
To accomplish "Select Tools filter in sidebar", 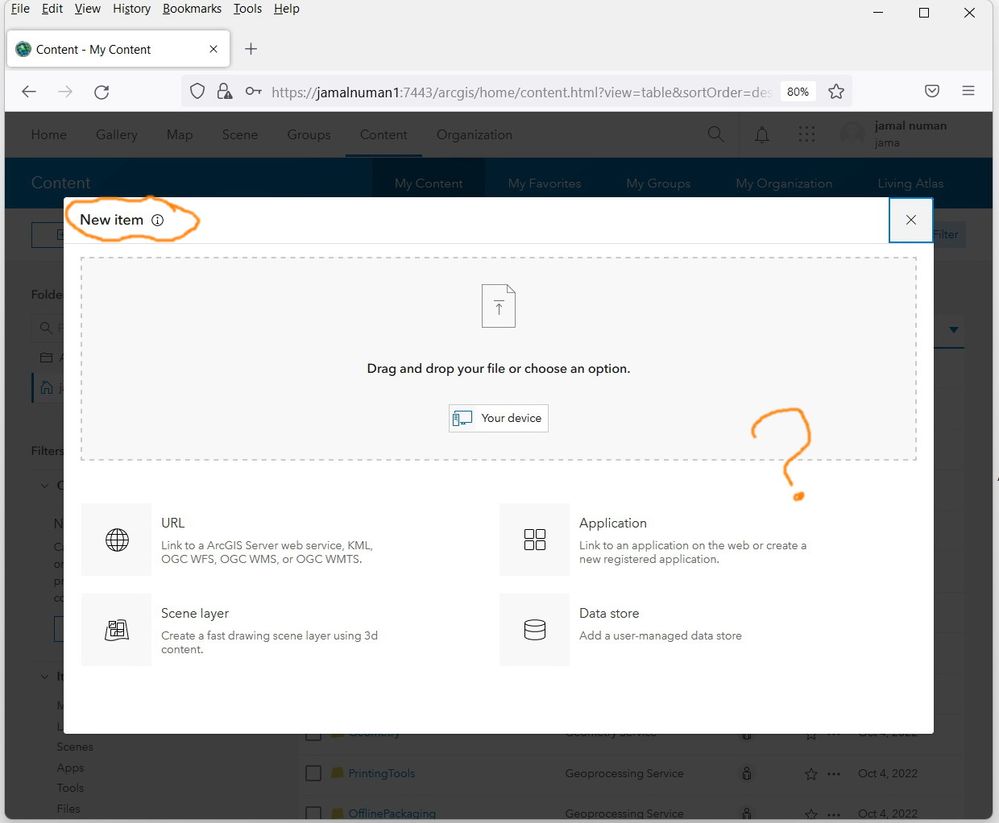I will (x=70, y=788).
